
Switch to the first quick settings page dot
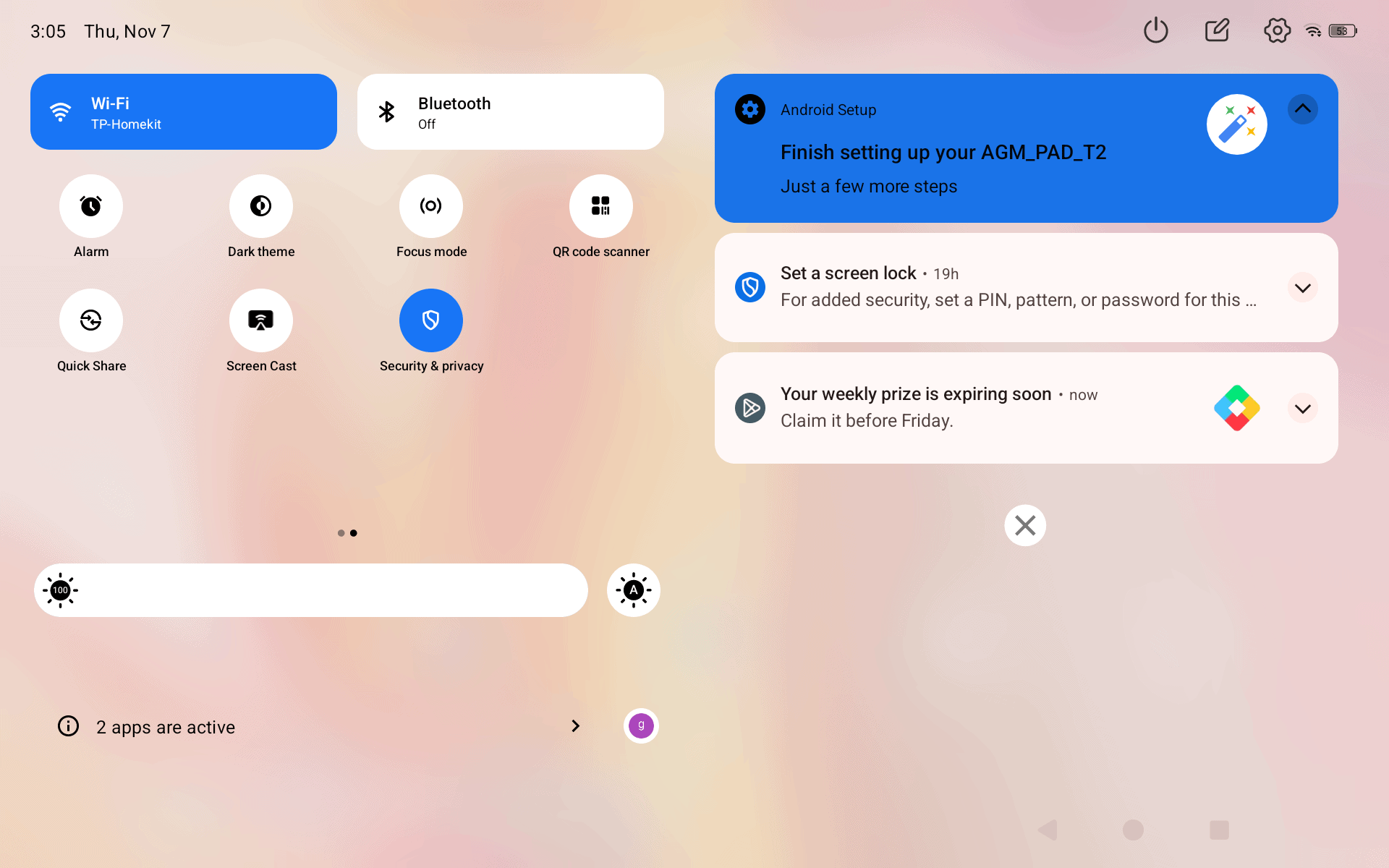(x=341, y=533)
